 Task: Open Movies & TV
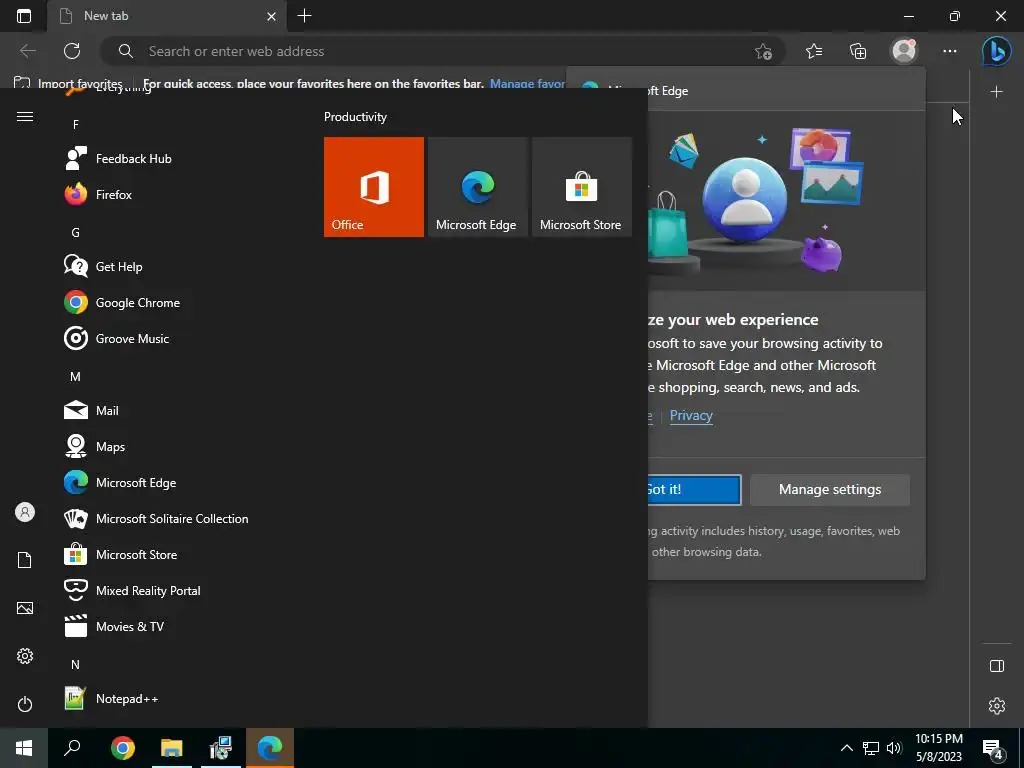click(x=157, y=626)
